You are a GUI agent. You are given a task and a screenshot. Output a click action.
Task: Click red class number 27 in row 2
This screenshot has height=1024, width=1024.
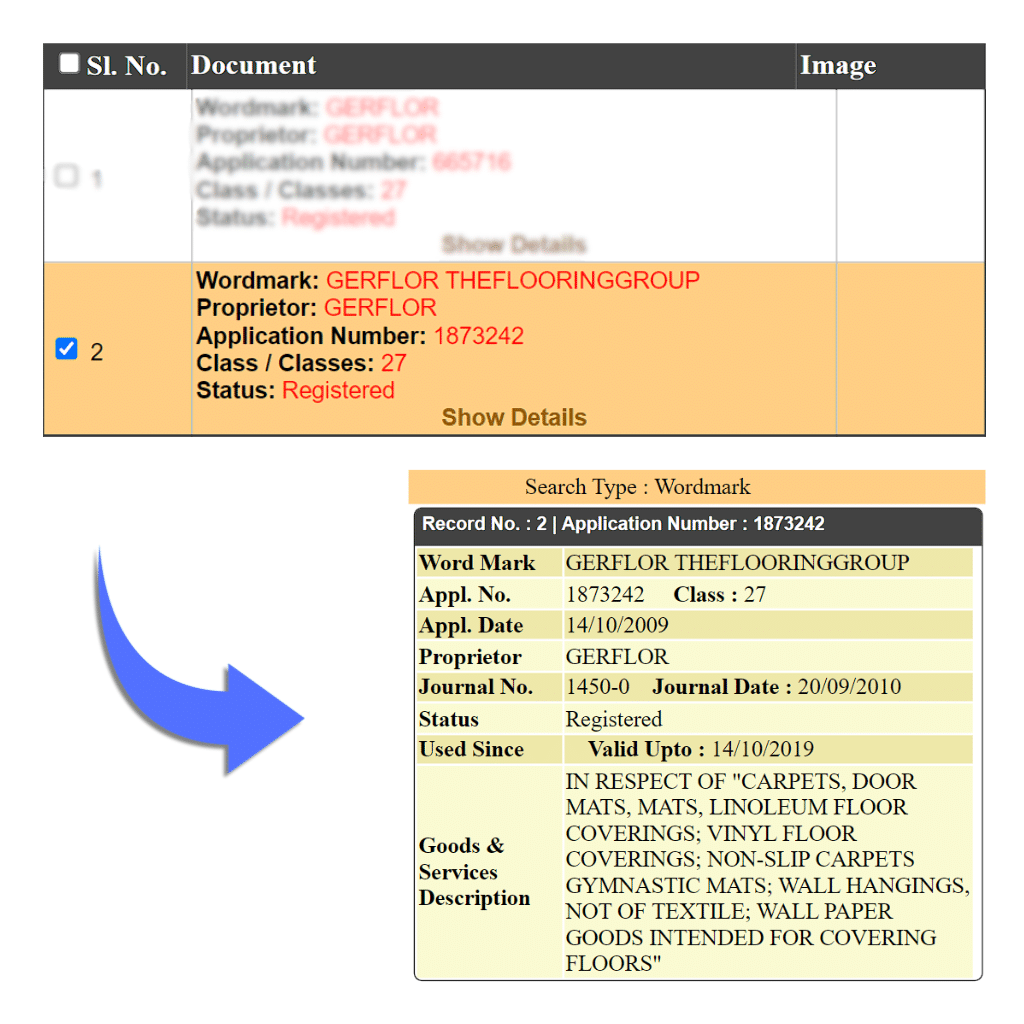click(393, 363)
